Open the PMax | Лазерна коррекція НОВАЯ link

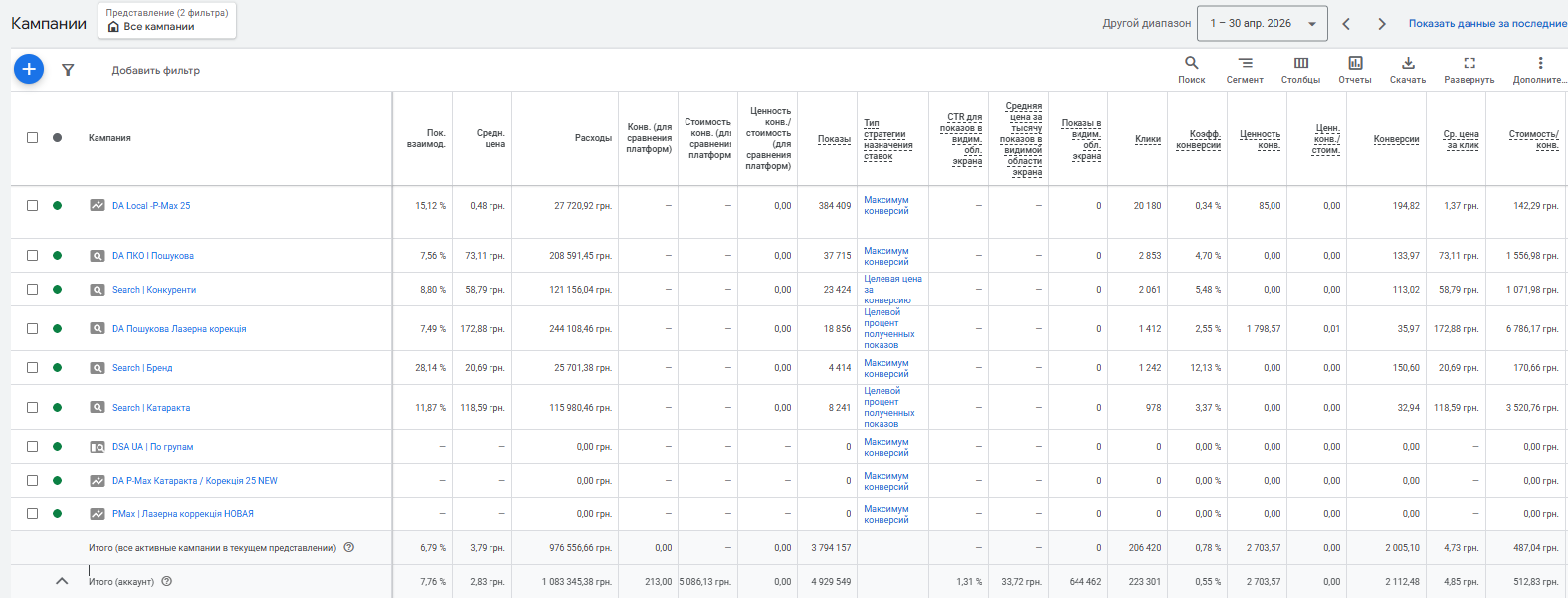coord(183,514)
